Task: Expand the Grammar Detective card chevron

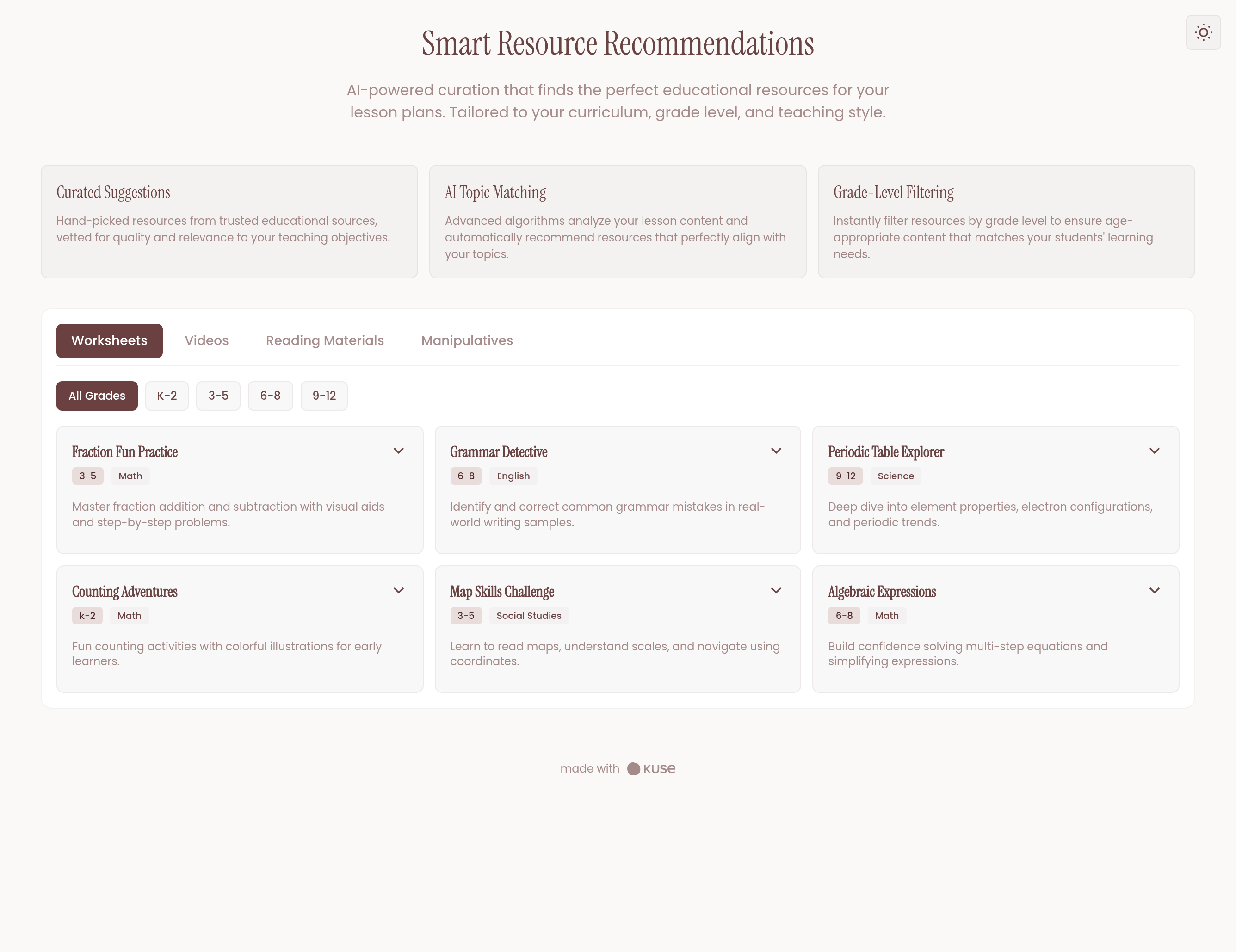Action: [x=776, y=451]
